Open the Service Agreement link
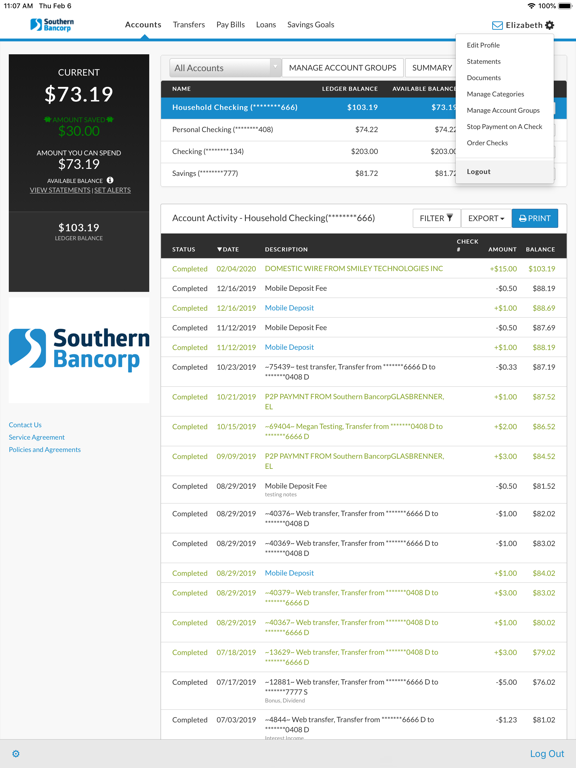Viewport: 576px width, 768px height. point(36,437)
